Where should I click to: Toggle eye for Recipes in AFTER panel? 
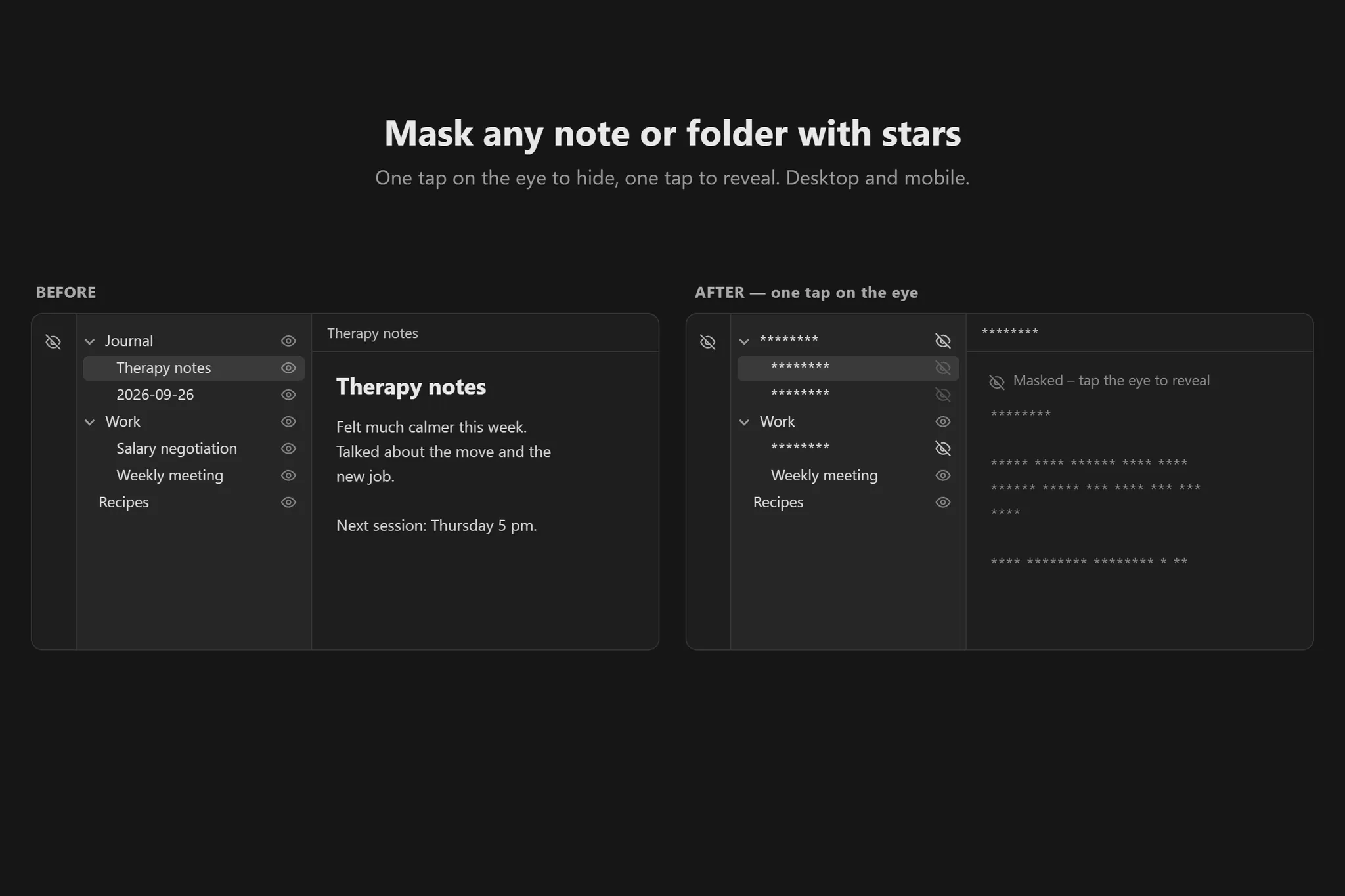[x=943, y=502]
